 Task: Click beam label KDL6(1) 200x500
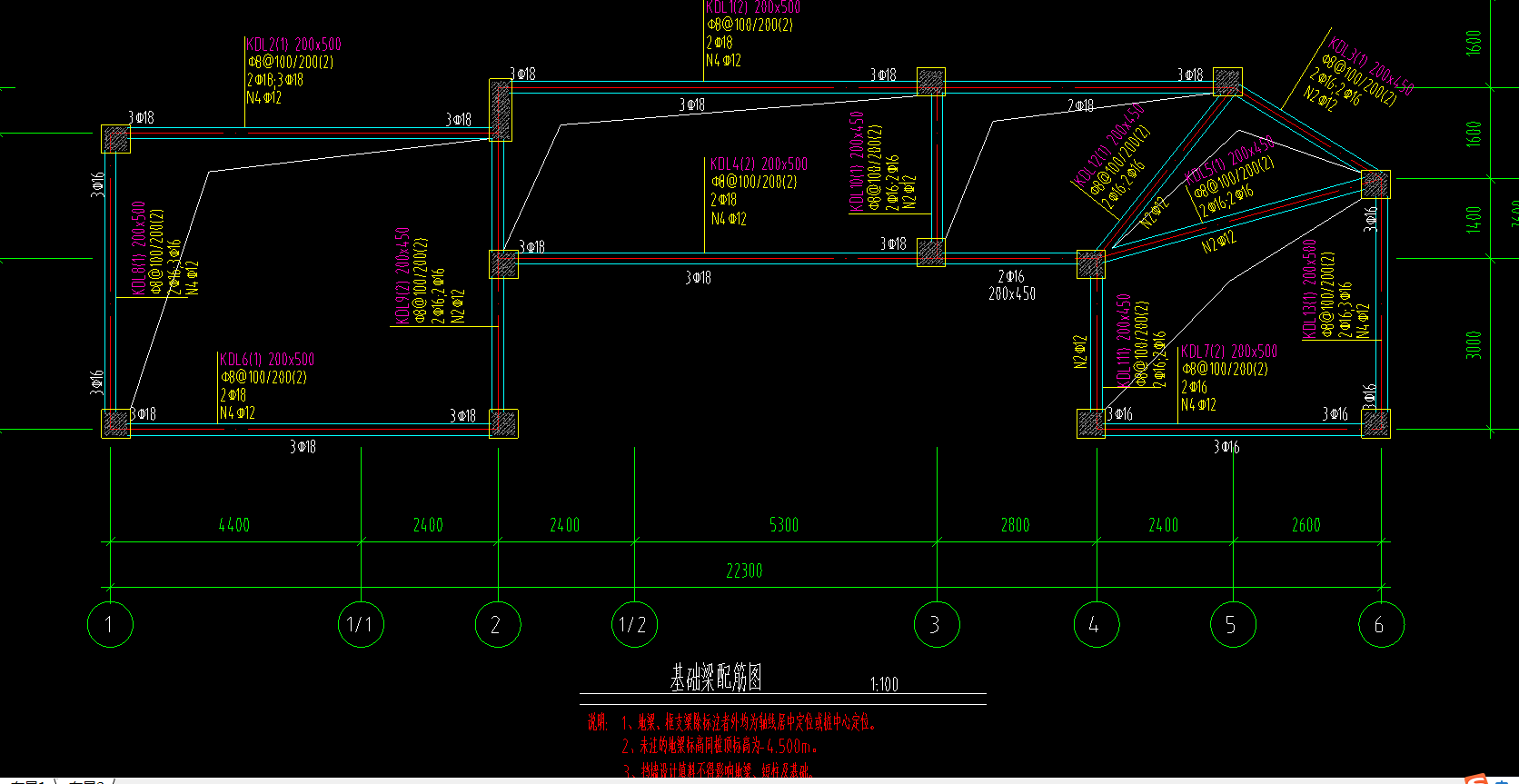(x=267, y=360)
